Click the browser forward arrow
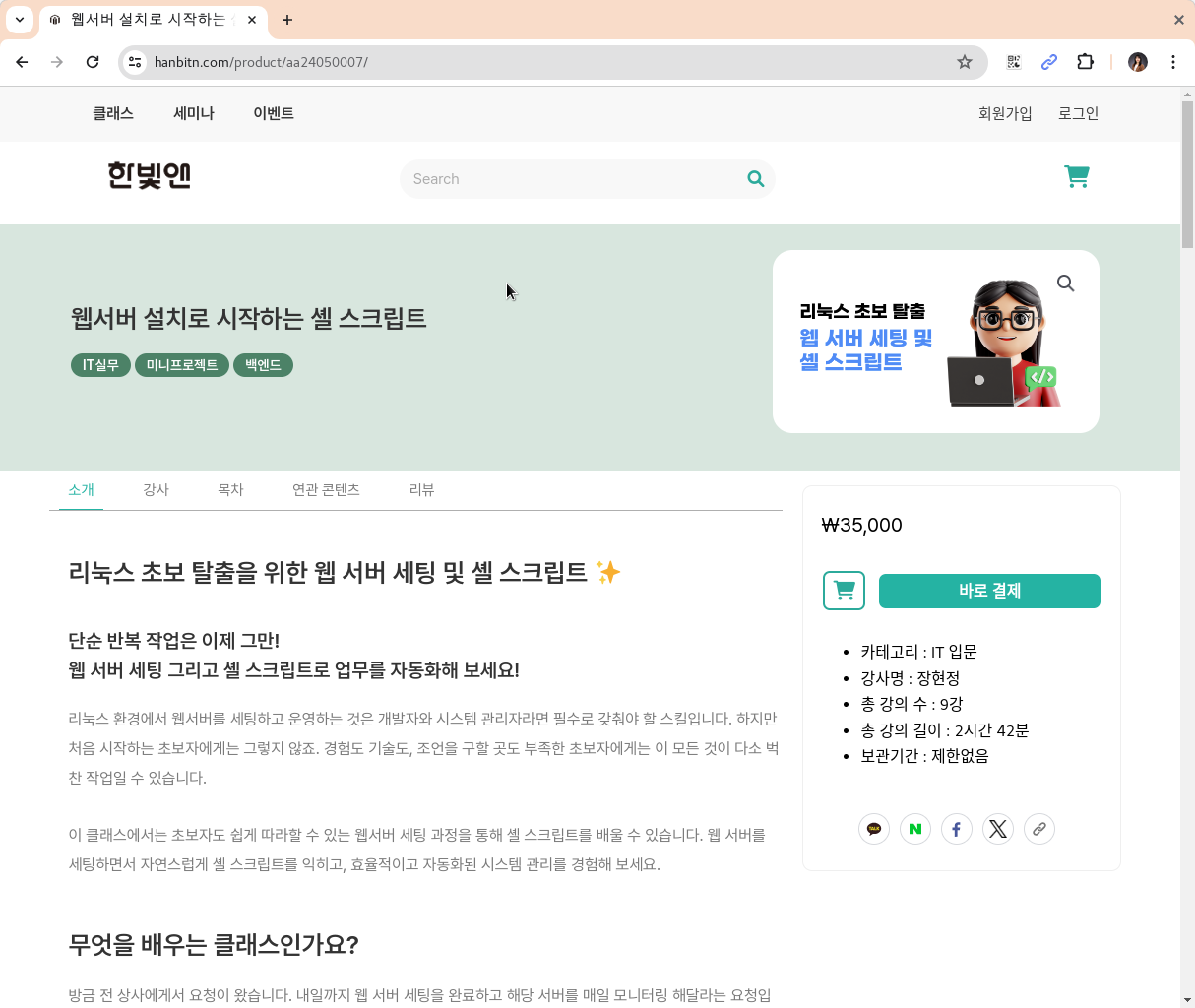This screenshot has height=1008, width=1195. pos(57,62)
